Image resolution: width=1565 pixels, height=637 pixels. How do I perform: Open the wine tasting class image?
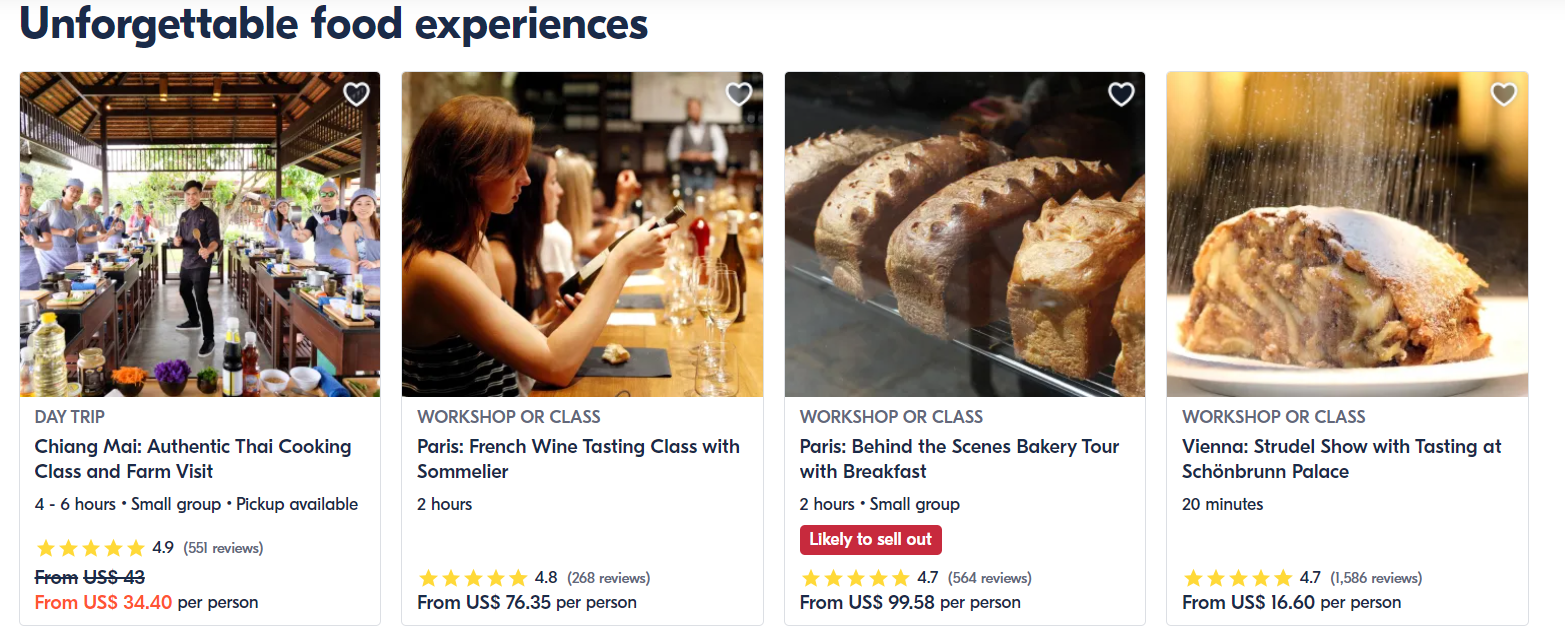[x=582, y=234]
